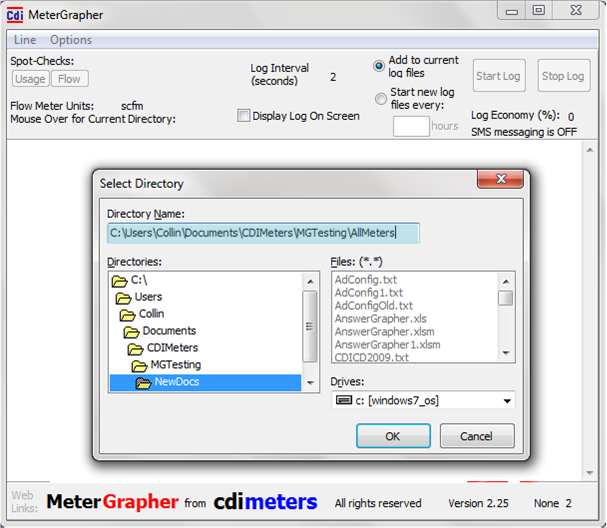Select 'Add to current log files' radio
The height and width of the screenshot is (528, 607).
379,66
